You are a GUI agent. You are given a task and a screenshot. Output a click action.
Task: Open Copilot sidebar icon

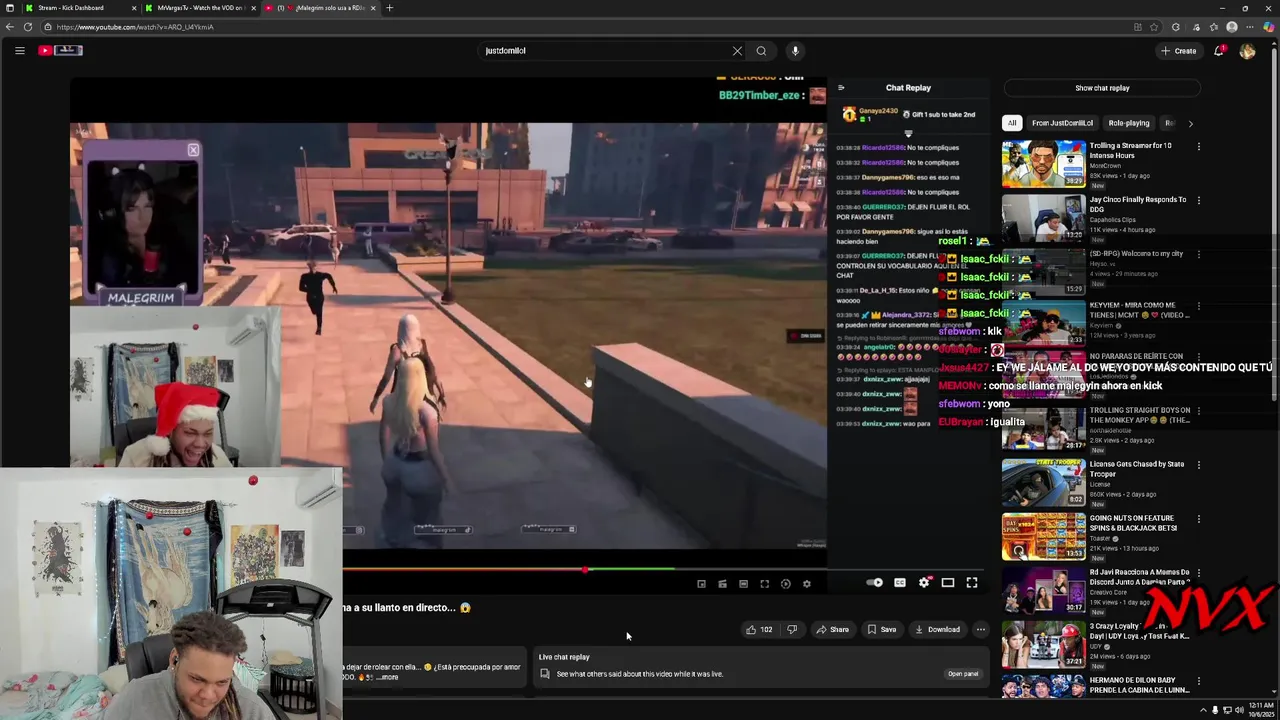[x=1268, y=27]
